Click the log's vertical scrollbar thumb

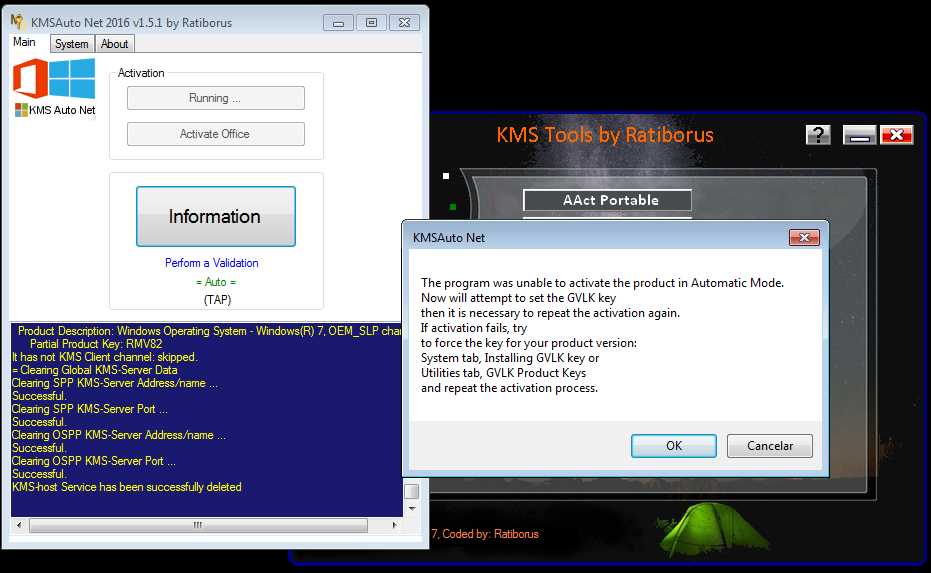click(x=411, y=492)
